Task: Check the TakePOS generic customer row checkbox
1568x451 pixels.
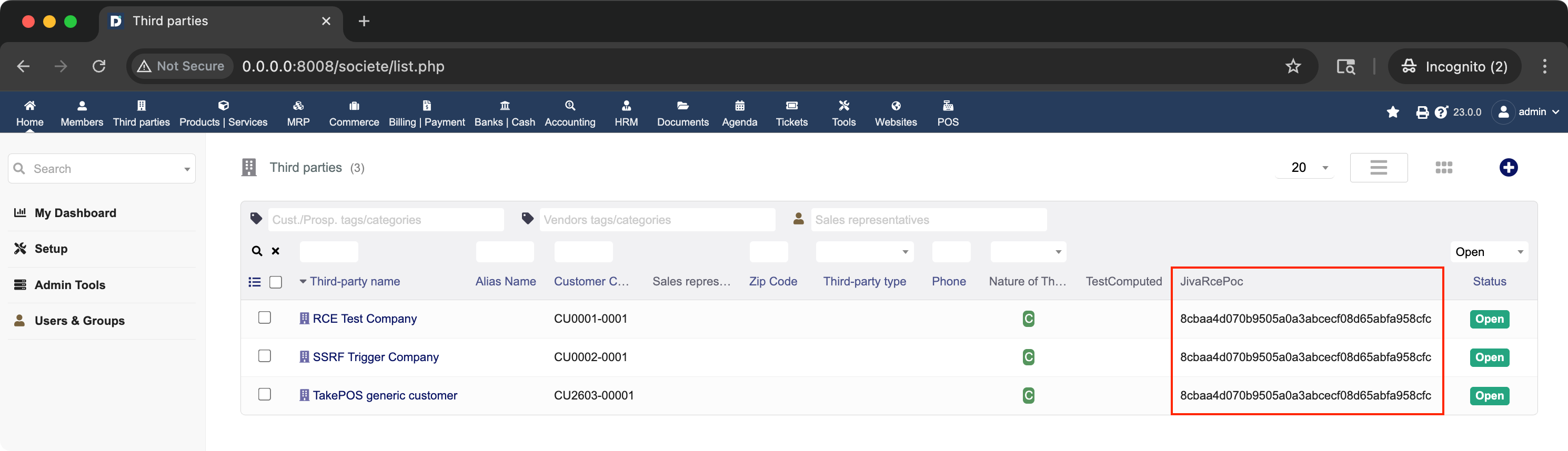Action: [264, 394]
